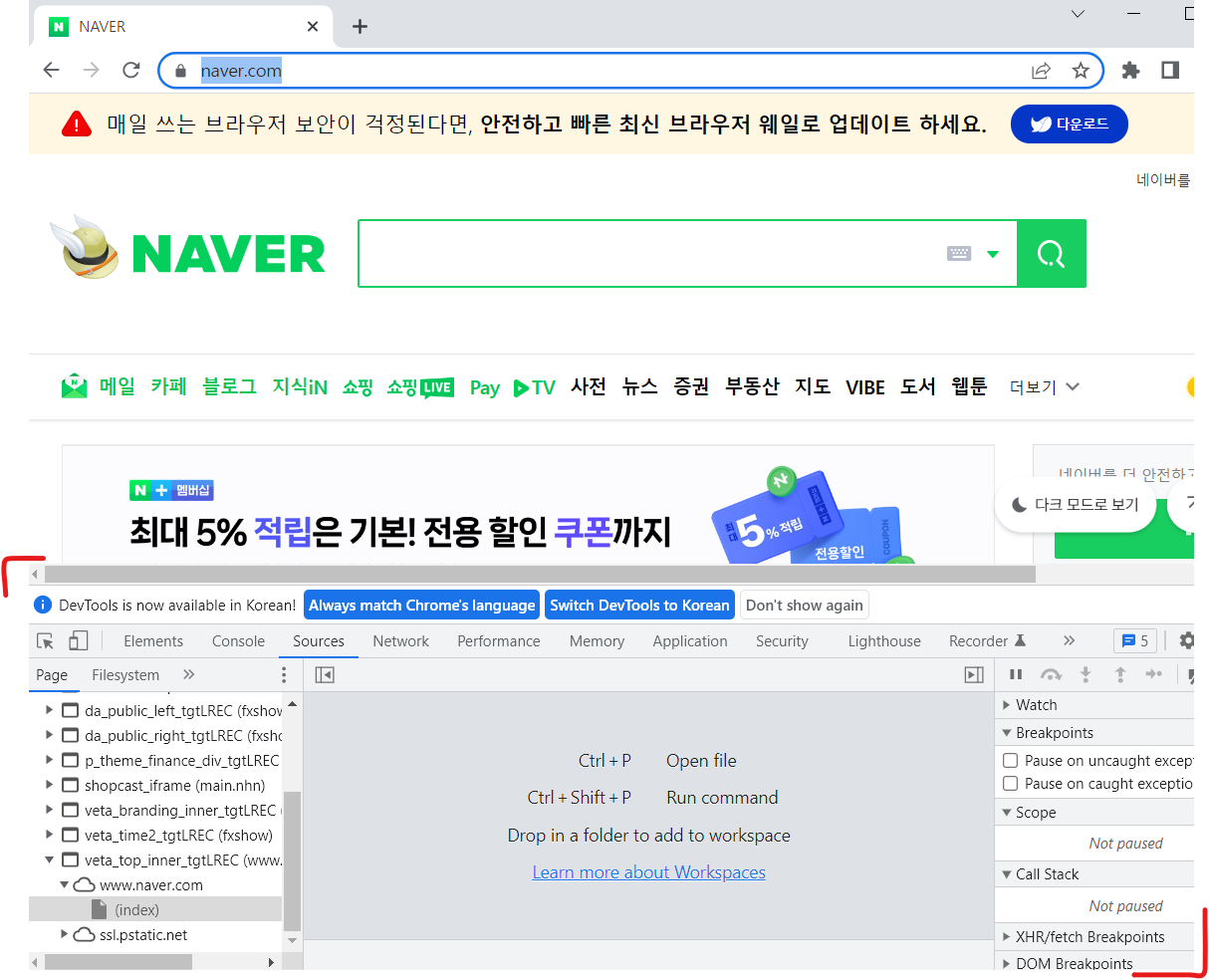Click the step out of function icon
This screenshot has height=980, width=1209.
[x=1120, y=674]
